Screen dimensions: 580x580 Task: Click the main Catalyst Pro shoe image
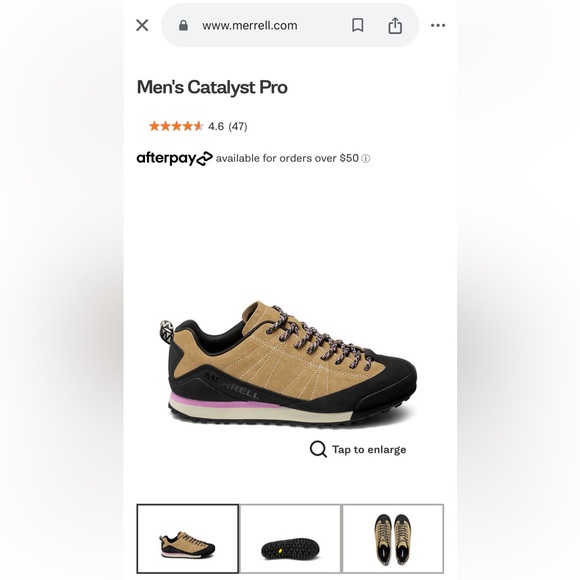click(x=289, y=364)
